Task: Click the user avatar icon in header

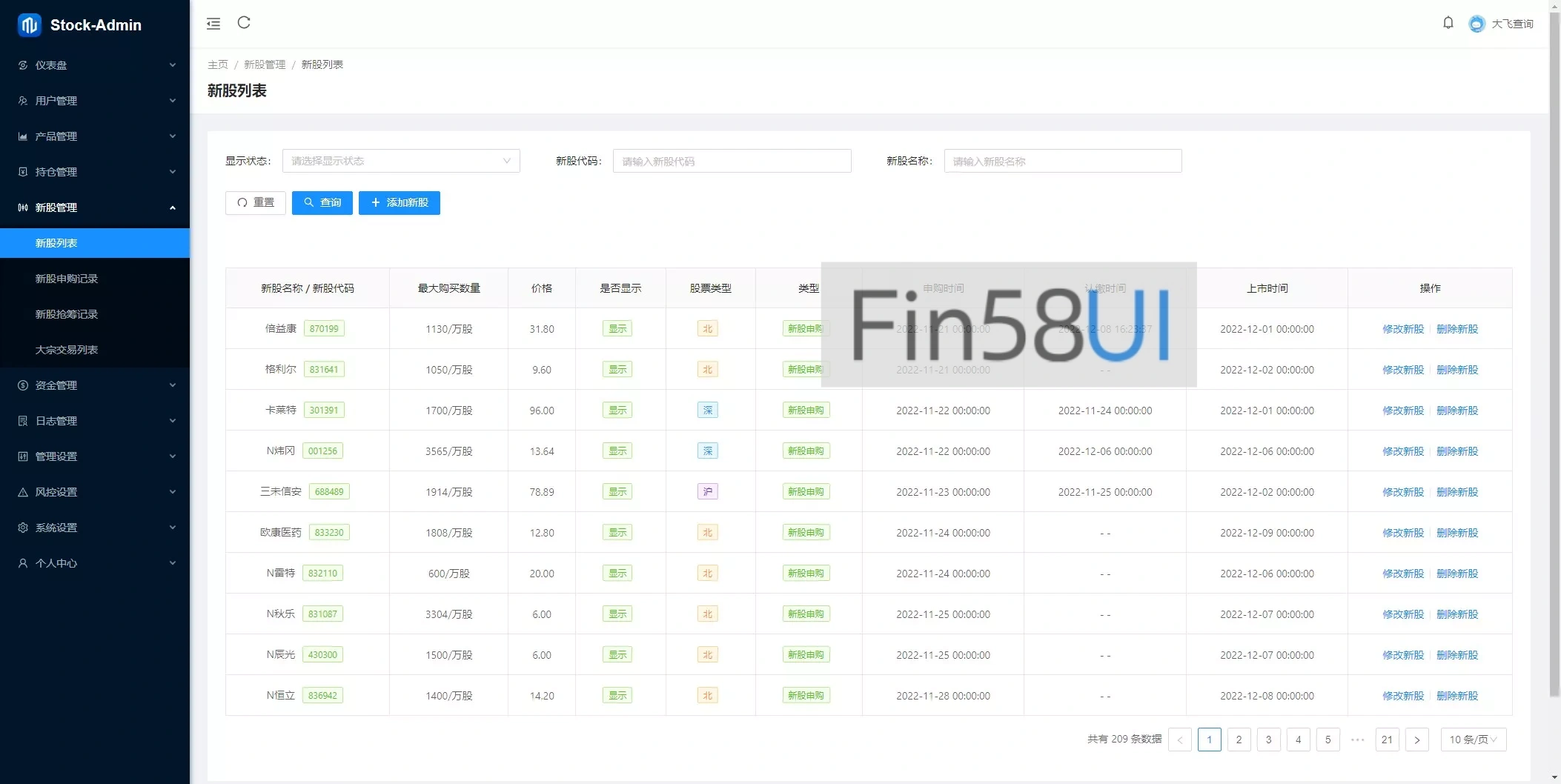Action: pyautogui.click(x=1477, y=24)
